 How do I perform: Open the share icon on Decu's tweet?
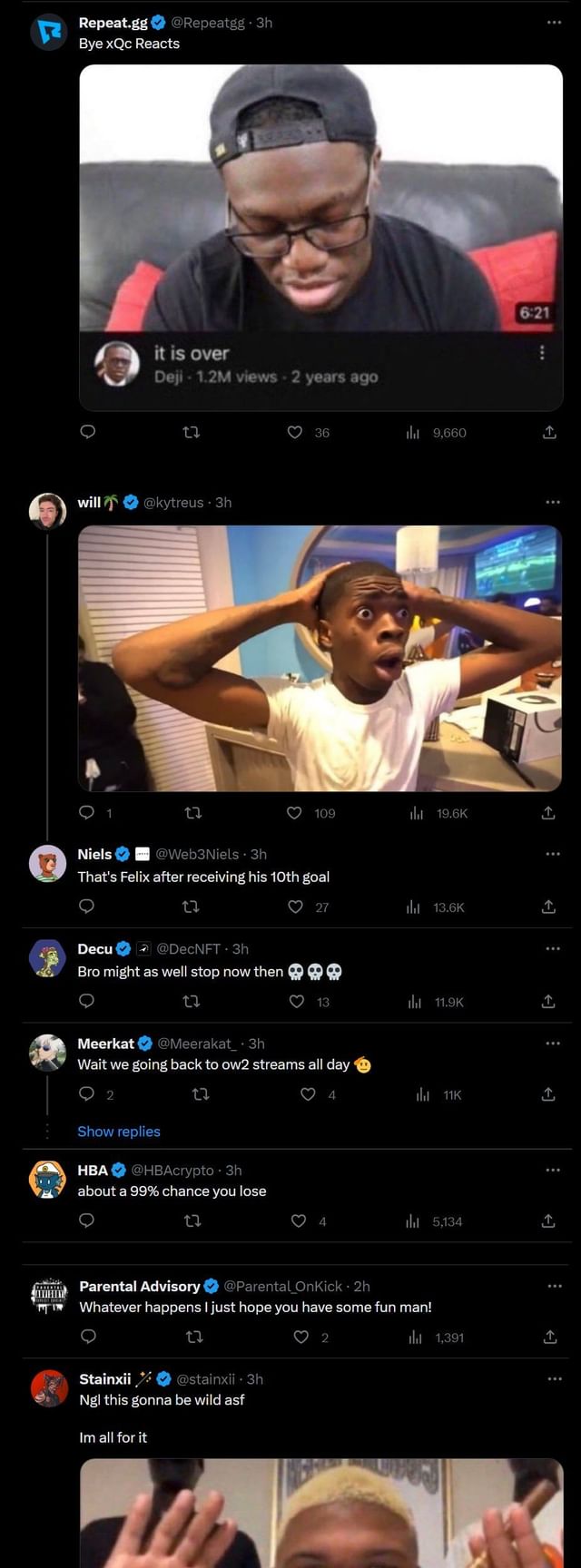coord(548,1002)
